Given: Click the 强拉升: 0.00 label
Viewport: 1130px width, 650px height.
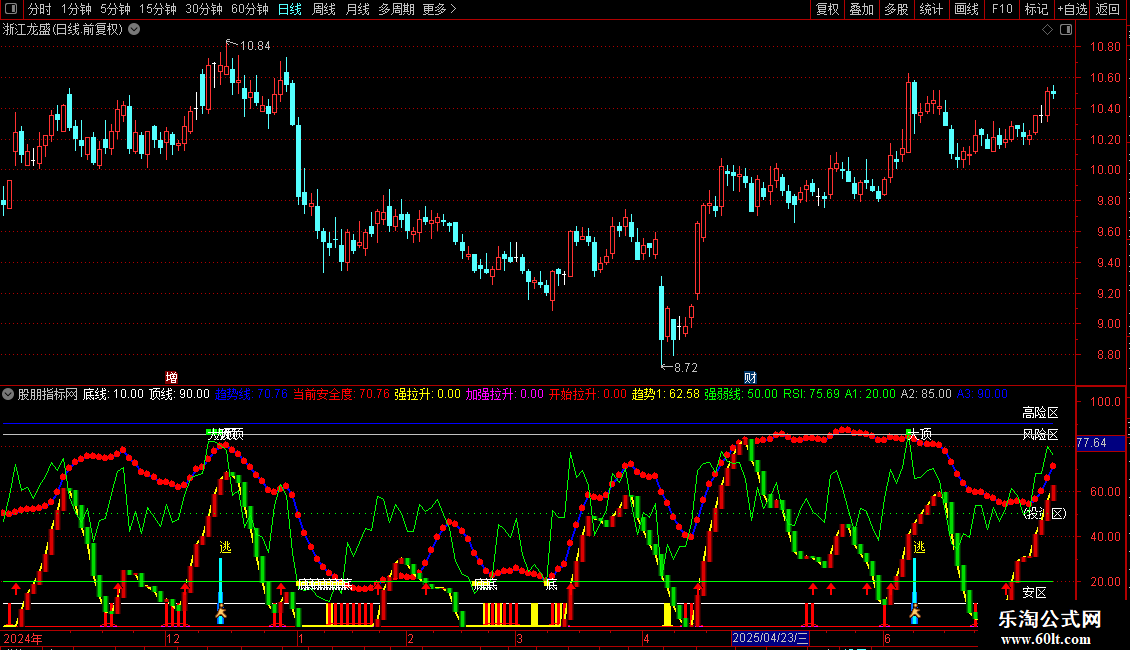Looking at the screenshot, I should coord(427,394).
